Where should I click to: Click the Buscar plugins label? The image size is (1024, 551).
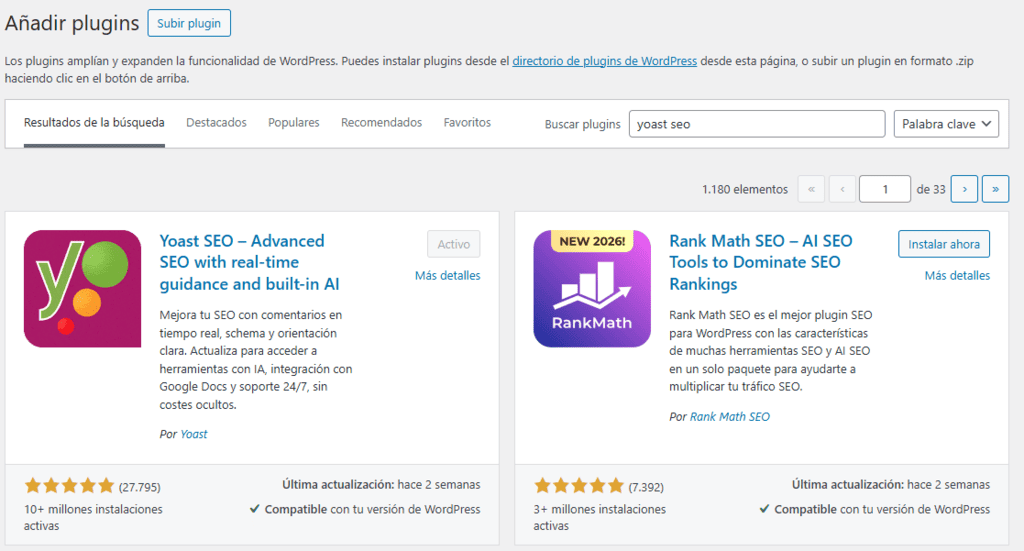(583, 124)
